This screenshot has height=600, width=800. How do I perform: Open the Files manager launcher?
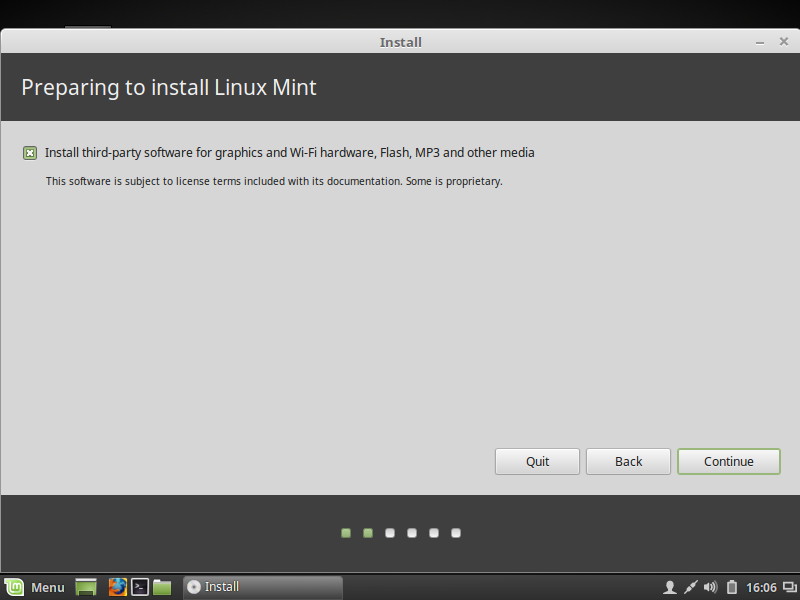pos(162,587)
